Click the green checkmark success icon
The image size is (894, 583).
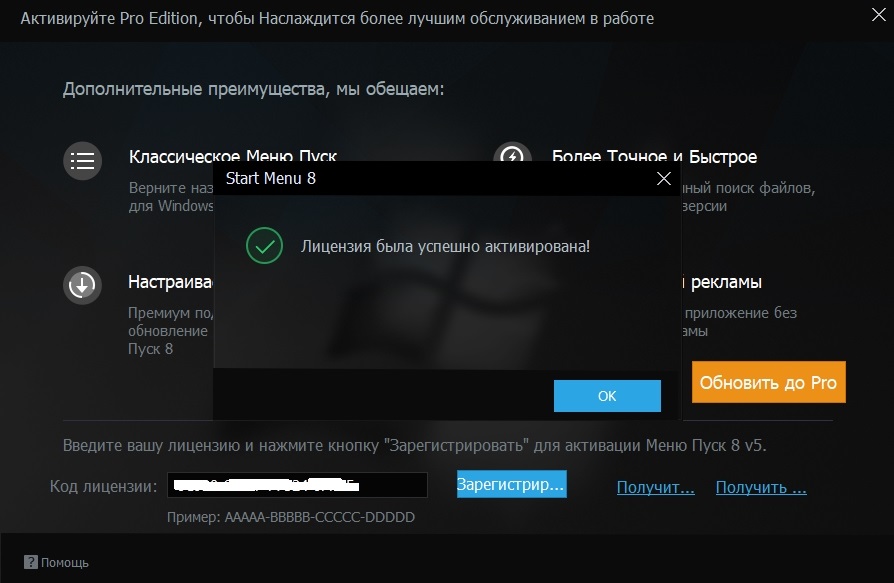[264, 246]
